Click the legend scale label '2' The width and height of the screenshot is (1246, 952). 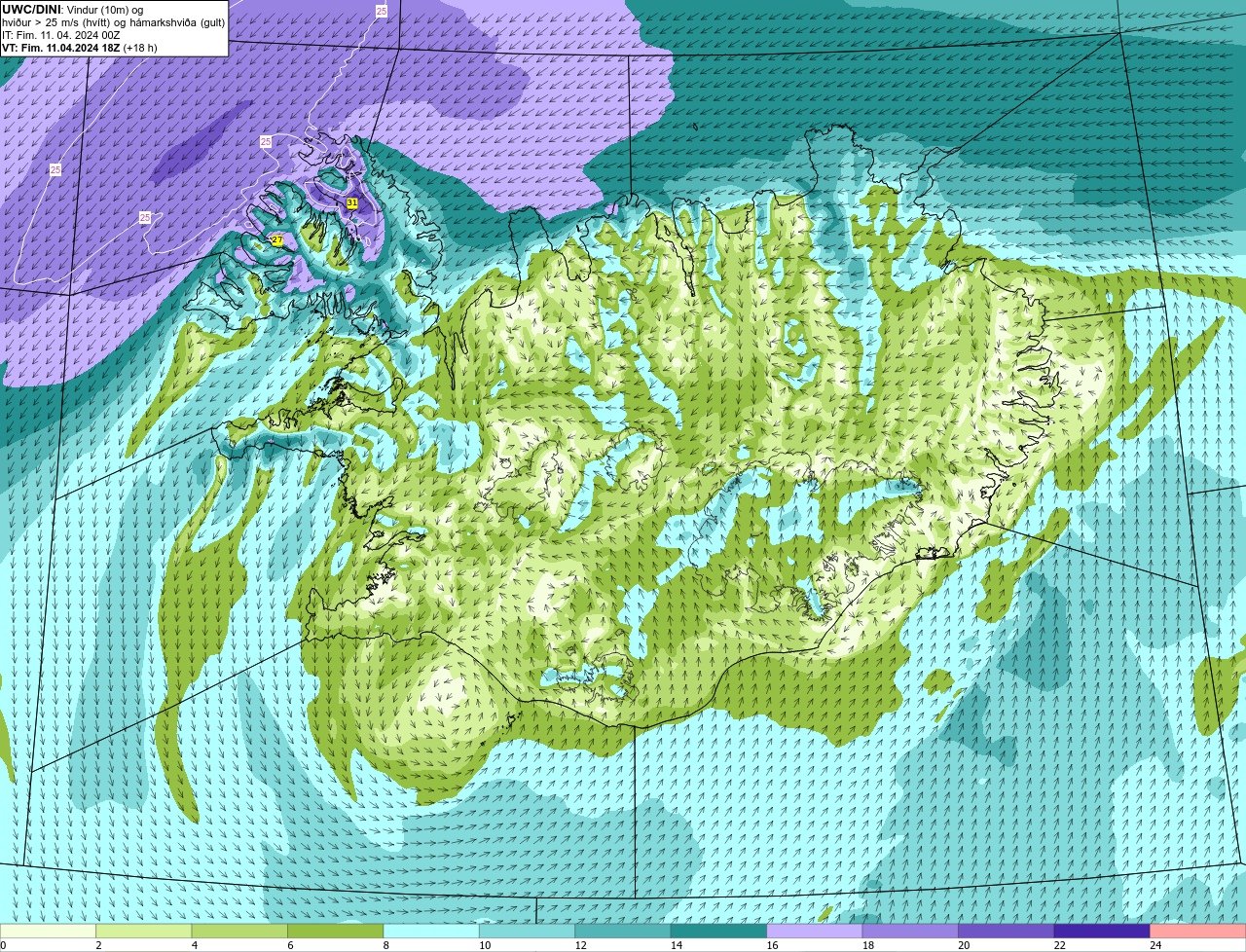(x=98, y=945)
